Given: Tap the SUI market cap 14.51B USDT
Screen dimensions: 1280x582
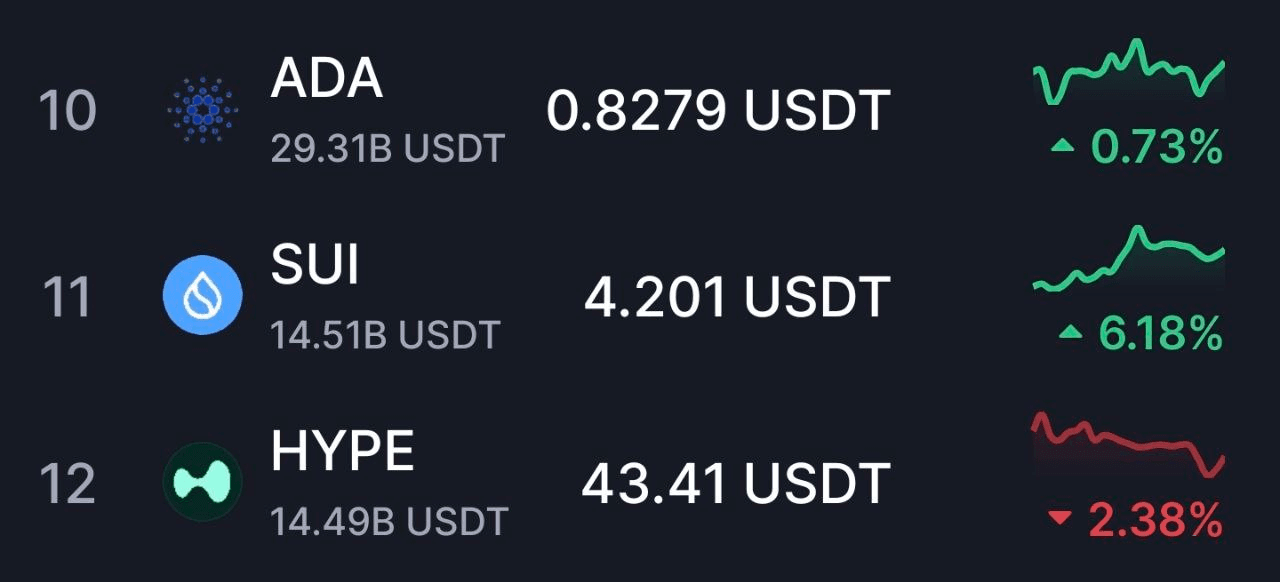Looking at the screenshot, I should pyautogui.click(x=385, y=335).
